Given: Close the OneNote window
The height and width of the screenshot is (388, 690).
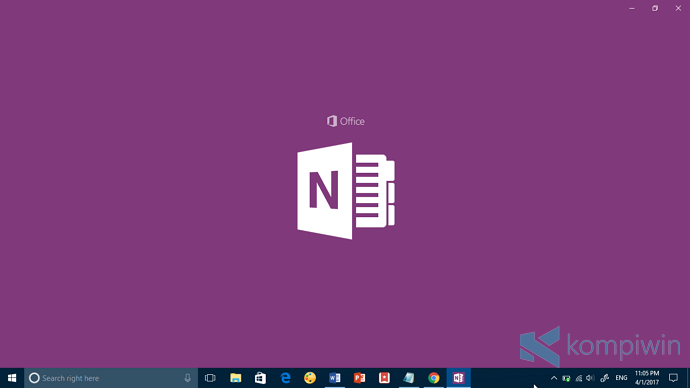Looking at the screenshot, I should 678,8.
